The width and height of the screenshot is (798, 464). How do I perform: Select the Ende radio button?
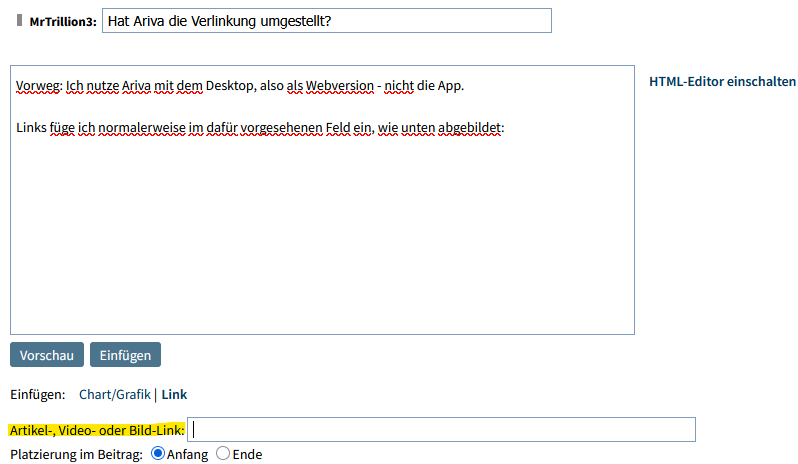(x=223, y=454)
